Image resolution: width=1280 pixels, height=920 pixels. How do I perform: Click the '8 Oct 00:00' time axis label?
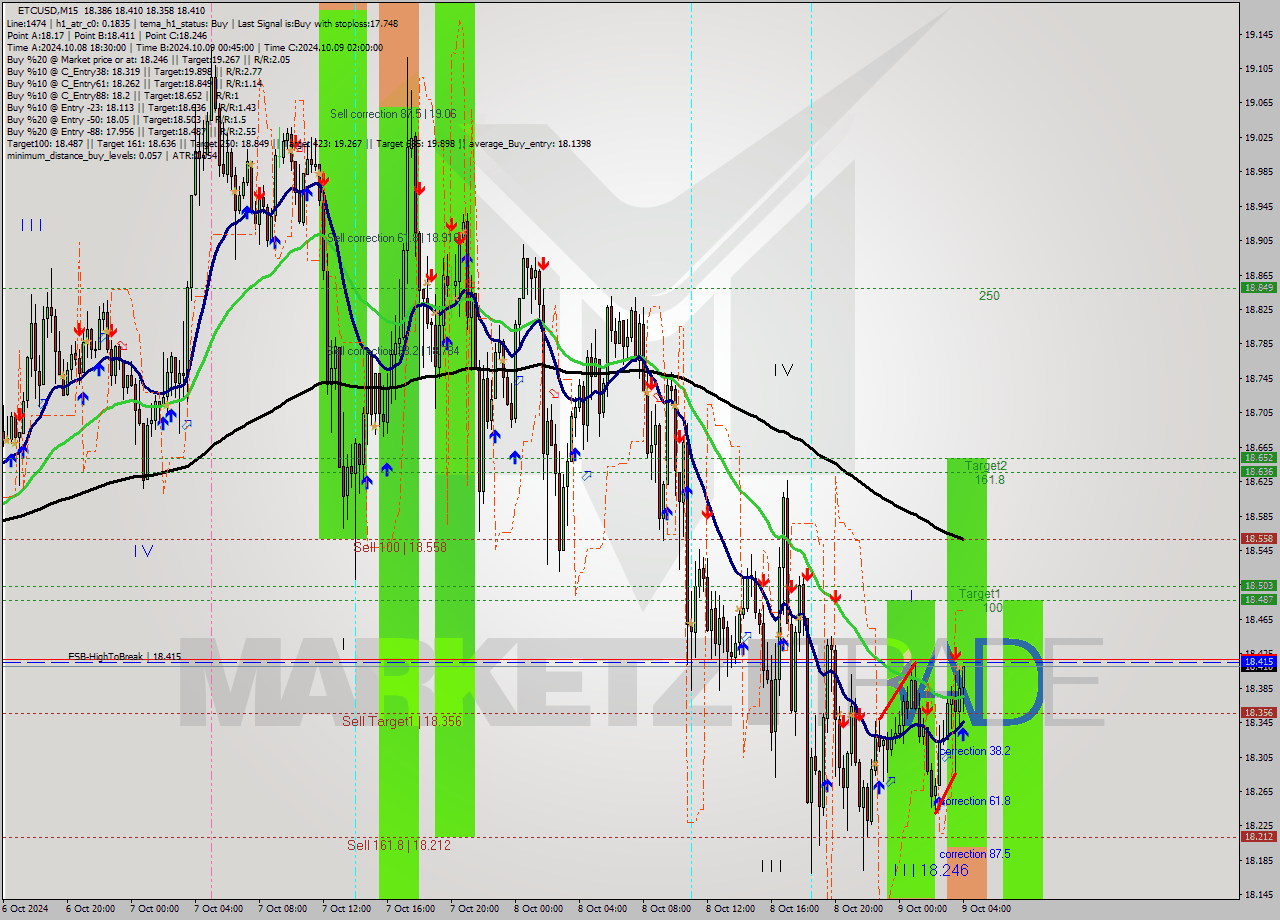(x=538, y=909)
